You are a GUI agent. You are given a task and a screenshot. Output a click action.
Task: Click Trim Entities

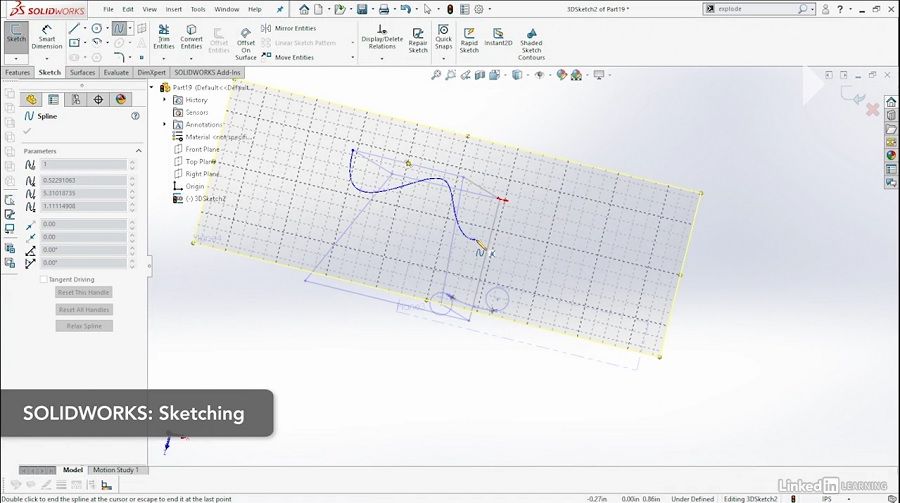[x=164, y=37]
